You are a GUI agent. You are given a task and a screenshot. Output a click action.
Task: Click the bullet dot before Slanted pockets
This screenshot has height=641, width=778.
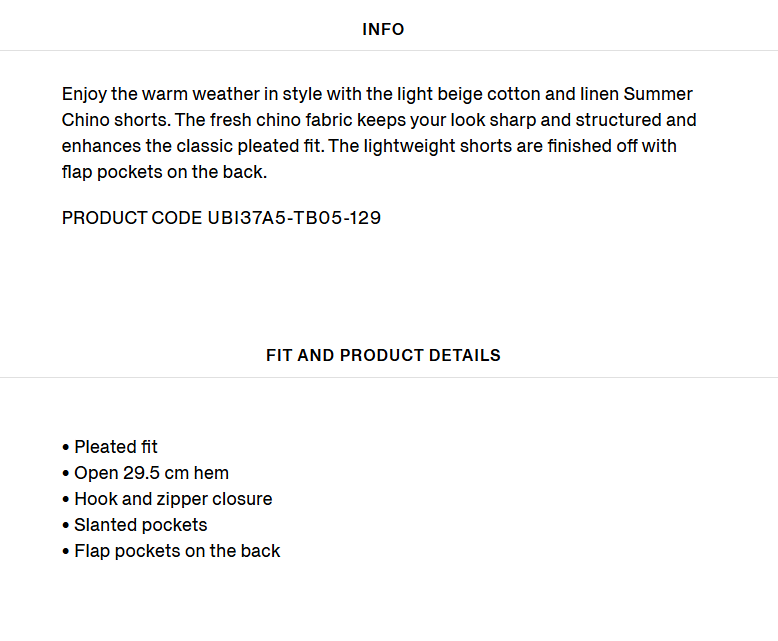click(65, 525)
